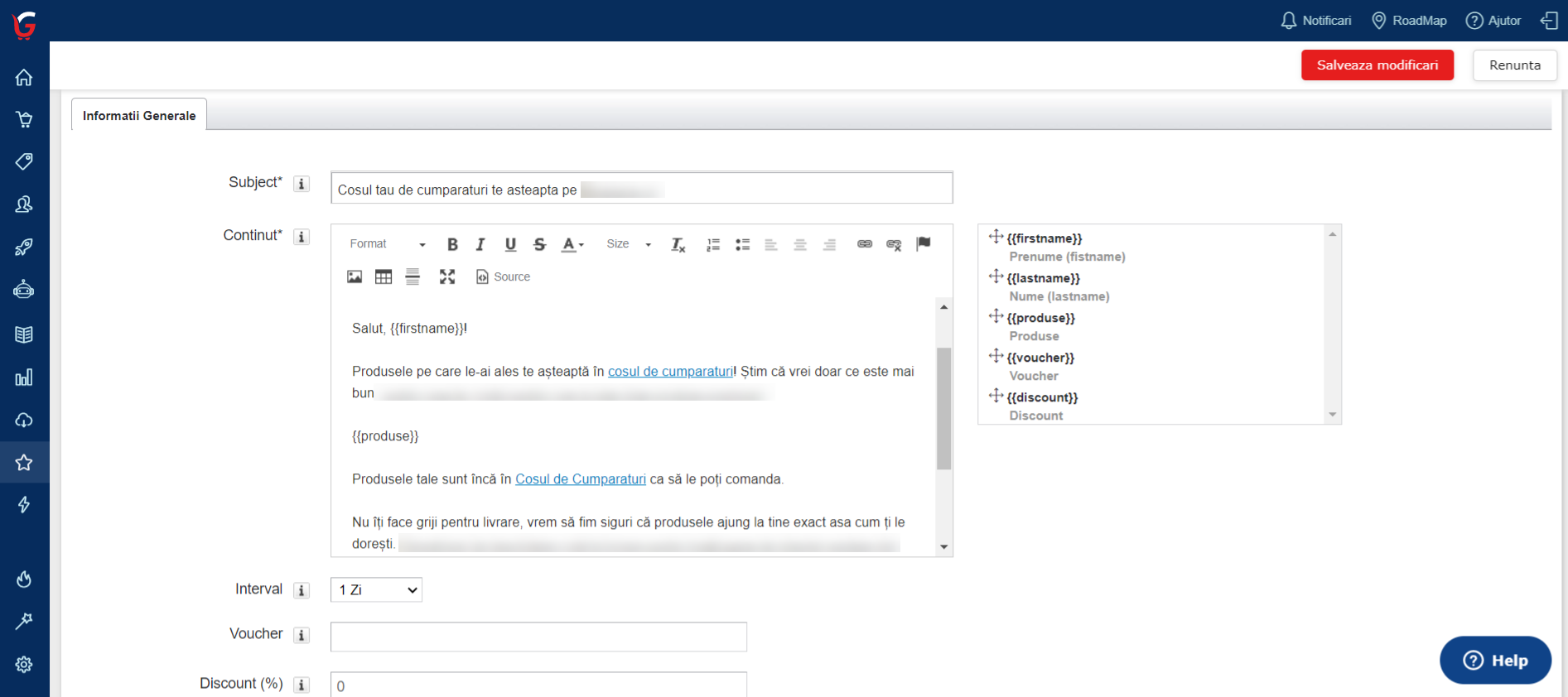Toggle bold formatting in the editor
Screen dimensions: 1568x697
(452, 244)
